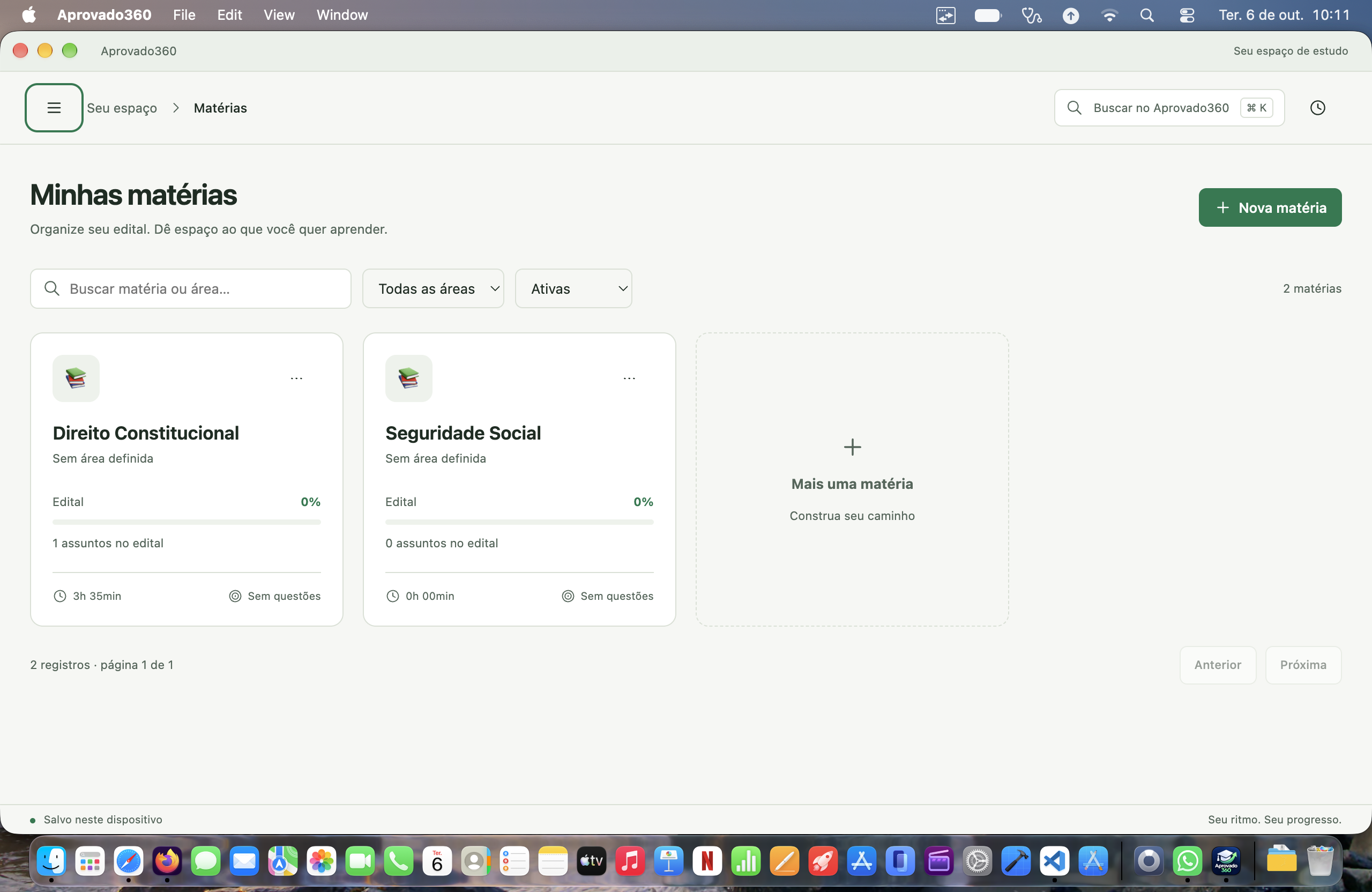
Task: Go to the Anterior page
Action: tap(1218, 665)
